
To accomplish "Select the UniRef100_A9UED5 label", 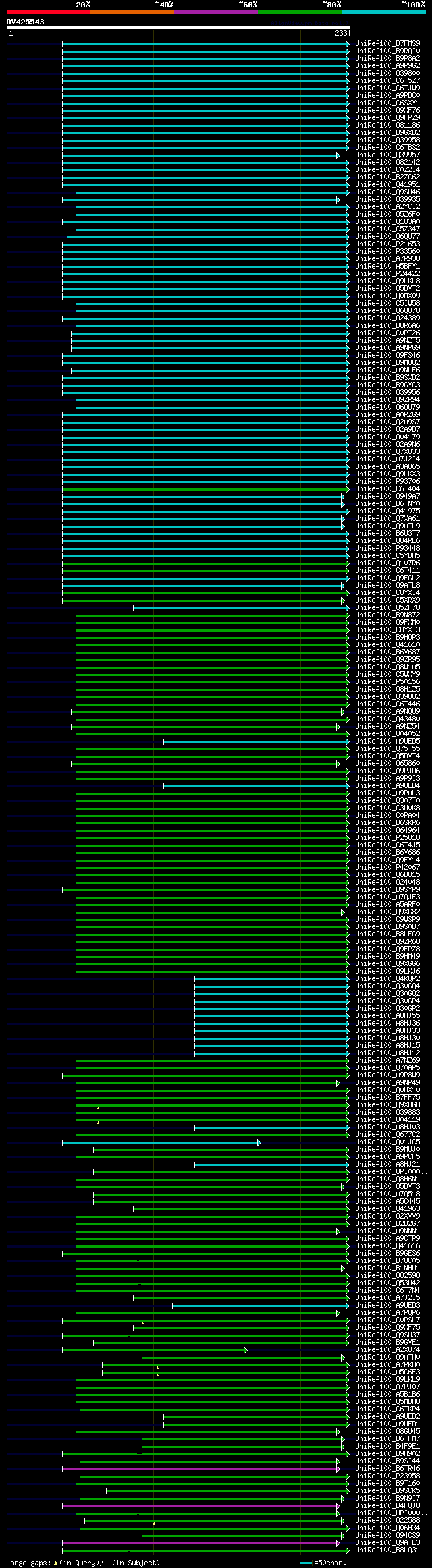I will pyautogui.click(x=387, y=741).
